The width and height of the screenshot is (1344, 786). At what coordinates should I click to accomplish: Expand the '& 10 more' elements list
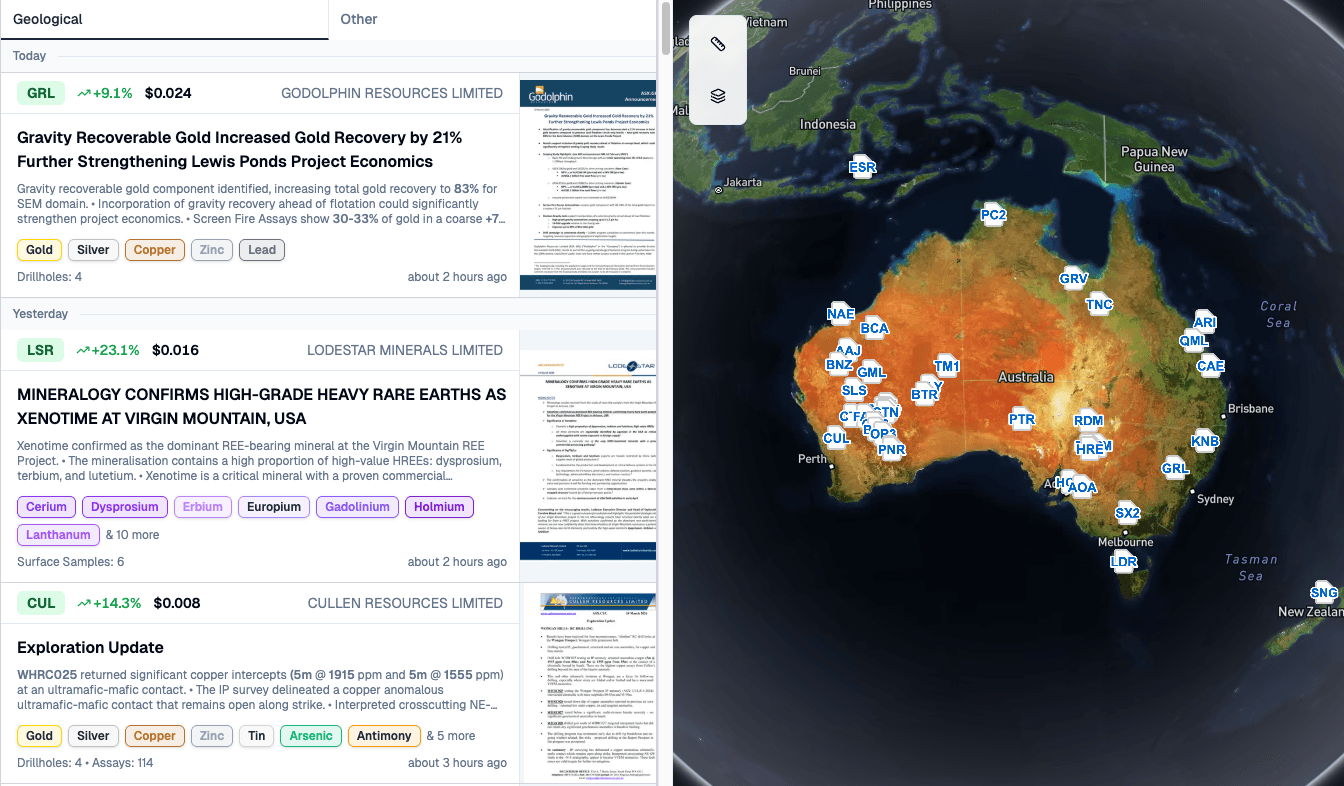click(133, 535)
